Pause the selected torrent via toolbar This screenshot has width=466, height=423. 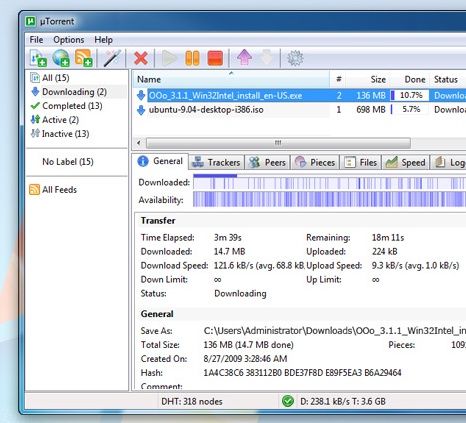(192, 58)
